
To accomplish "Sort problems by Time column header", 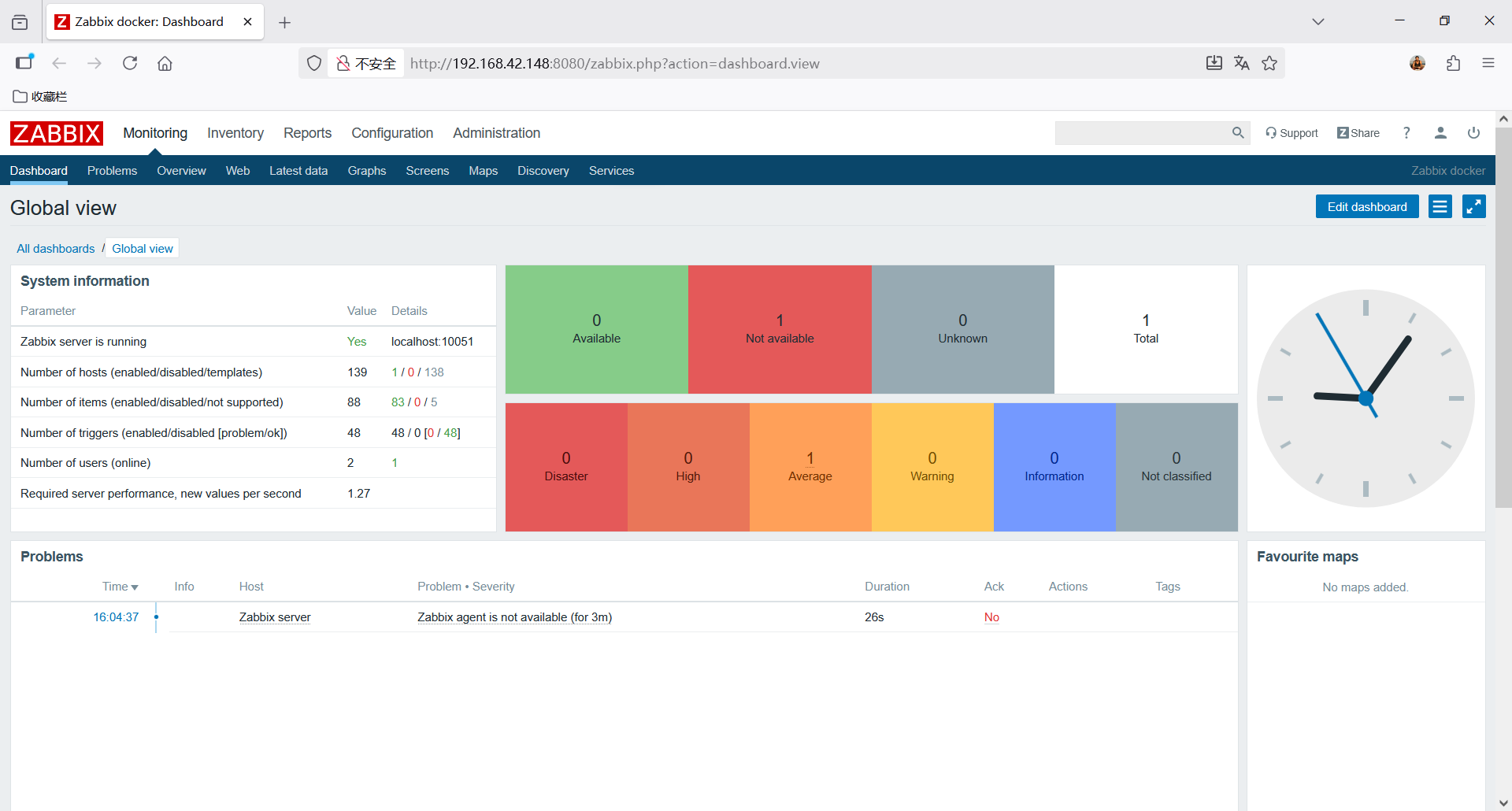I will (120, 587).
